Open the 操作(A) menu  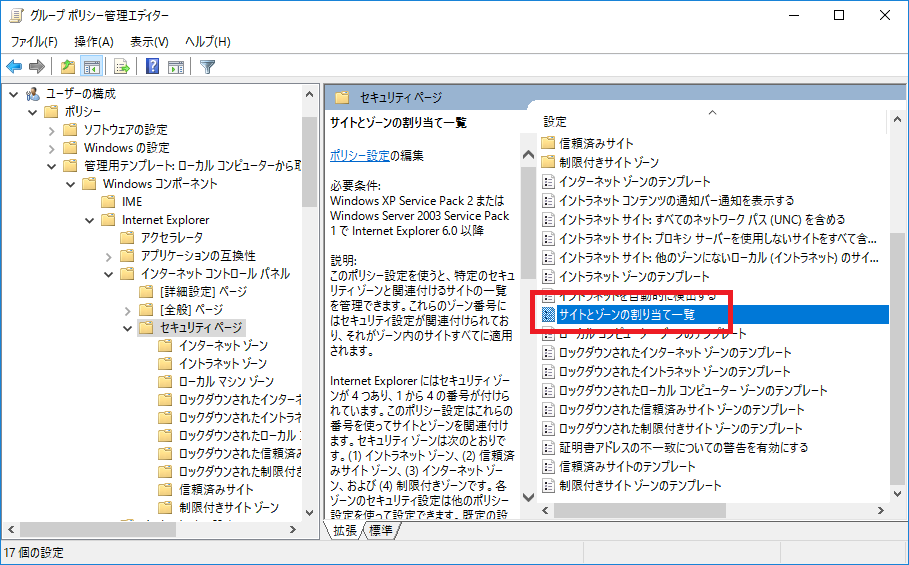[x=94, y=42]
